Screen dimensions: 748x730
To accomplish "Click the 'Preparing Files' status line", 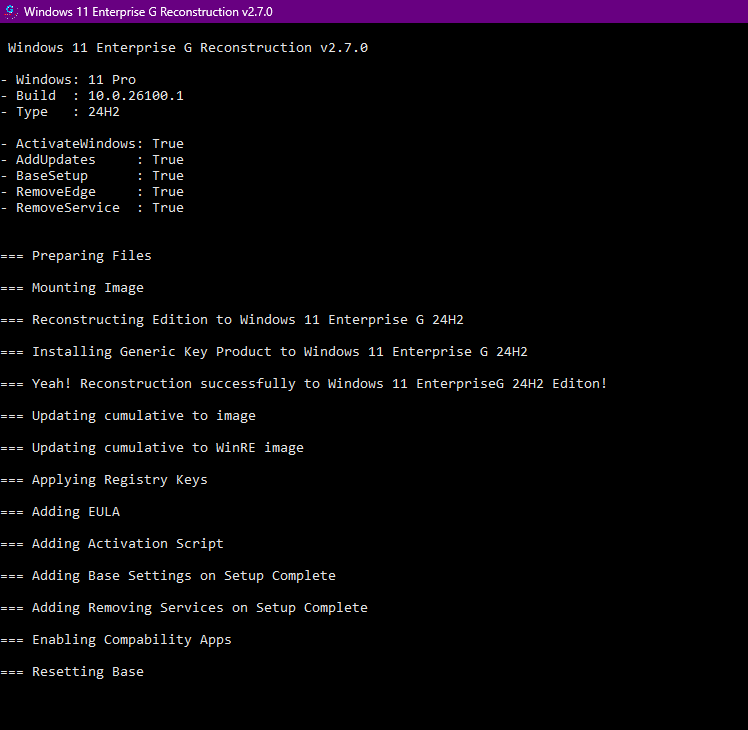I will (x=76, y=256).
